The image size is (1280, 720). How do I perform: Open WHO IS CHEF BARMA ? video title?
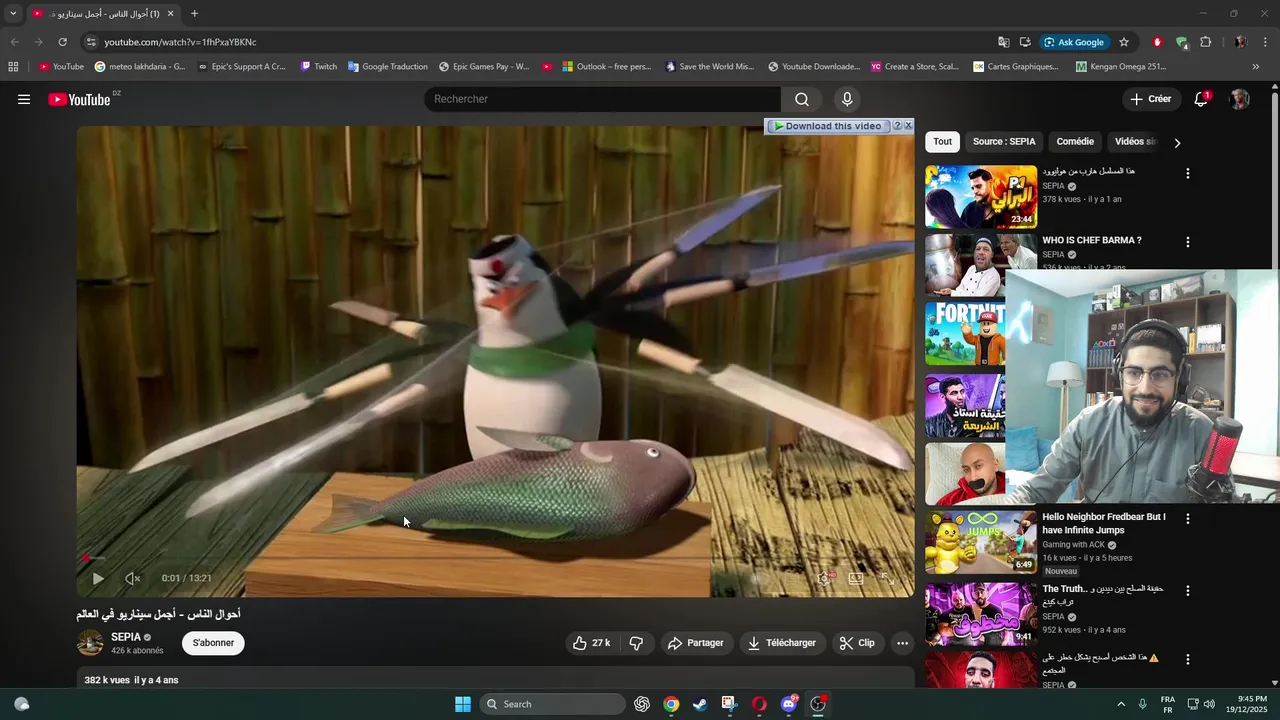1092,241
